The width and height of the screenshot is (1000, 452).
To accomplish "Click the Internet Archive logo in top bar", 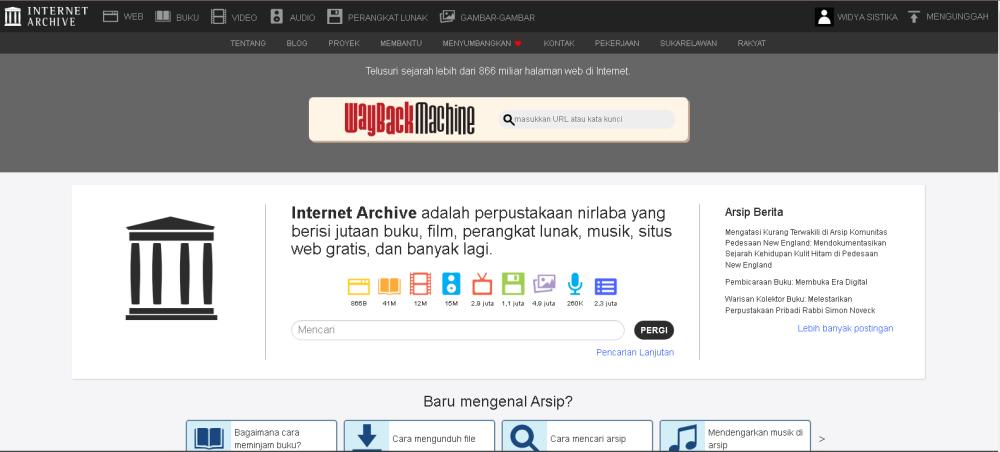I will [46, 17].
